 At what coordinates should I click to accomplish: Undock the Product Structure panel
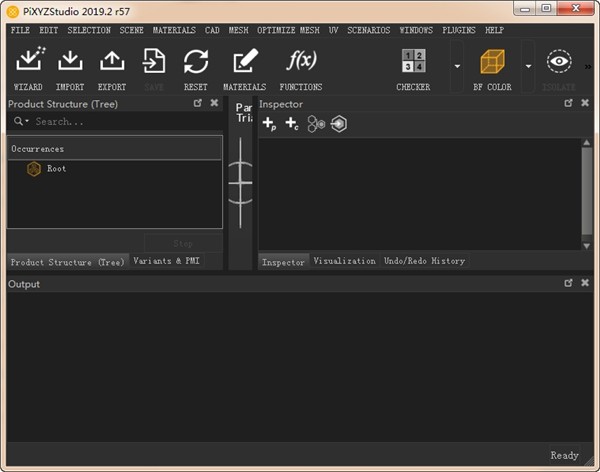(x=197, y=103)
